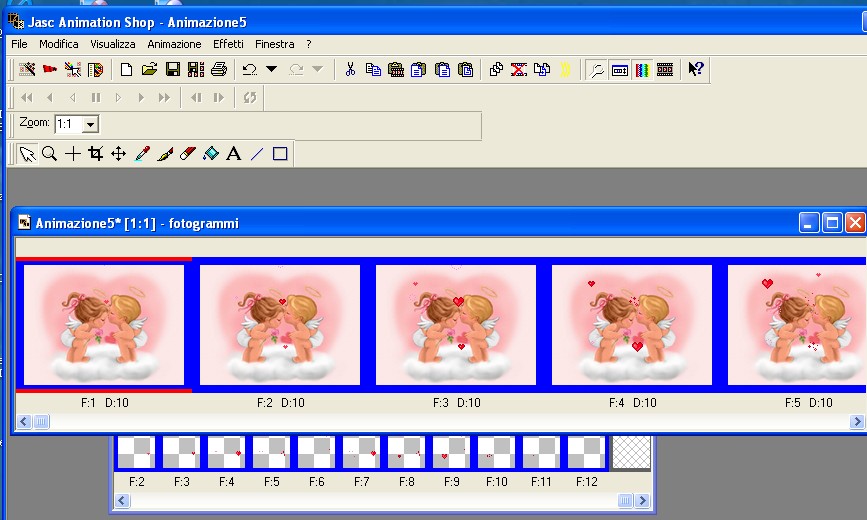Select the Registration mark crosshair tool

click(73, 153)
